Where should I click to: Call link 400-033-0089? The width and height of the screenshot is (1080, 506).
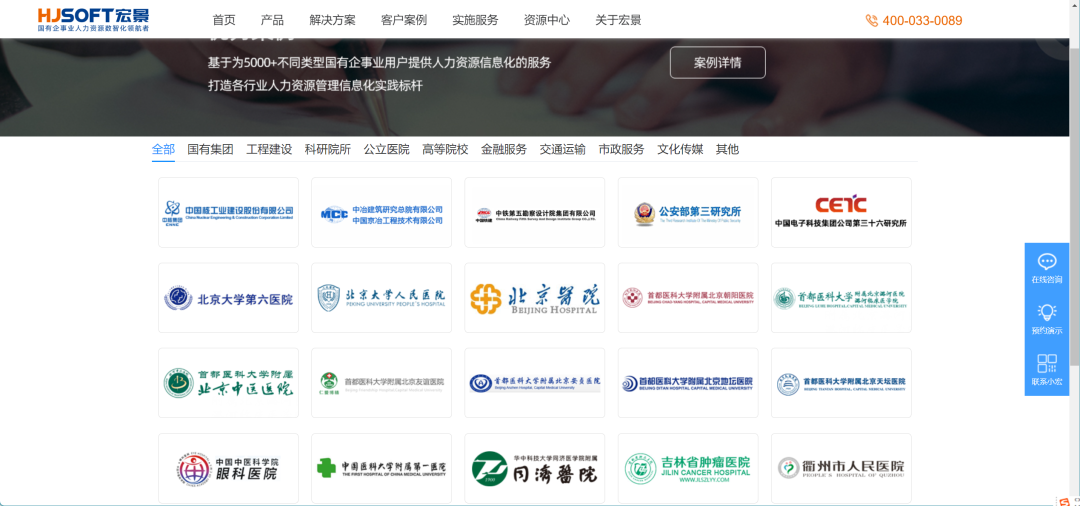(922, 21)
